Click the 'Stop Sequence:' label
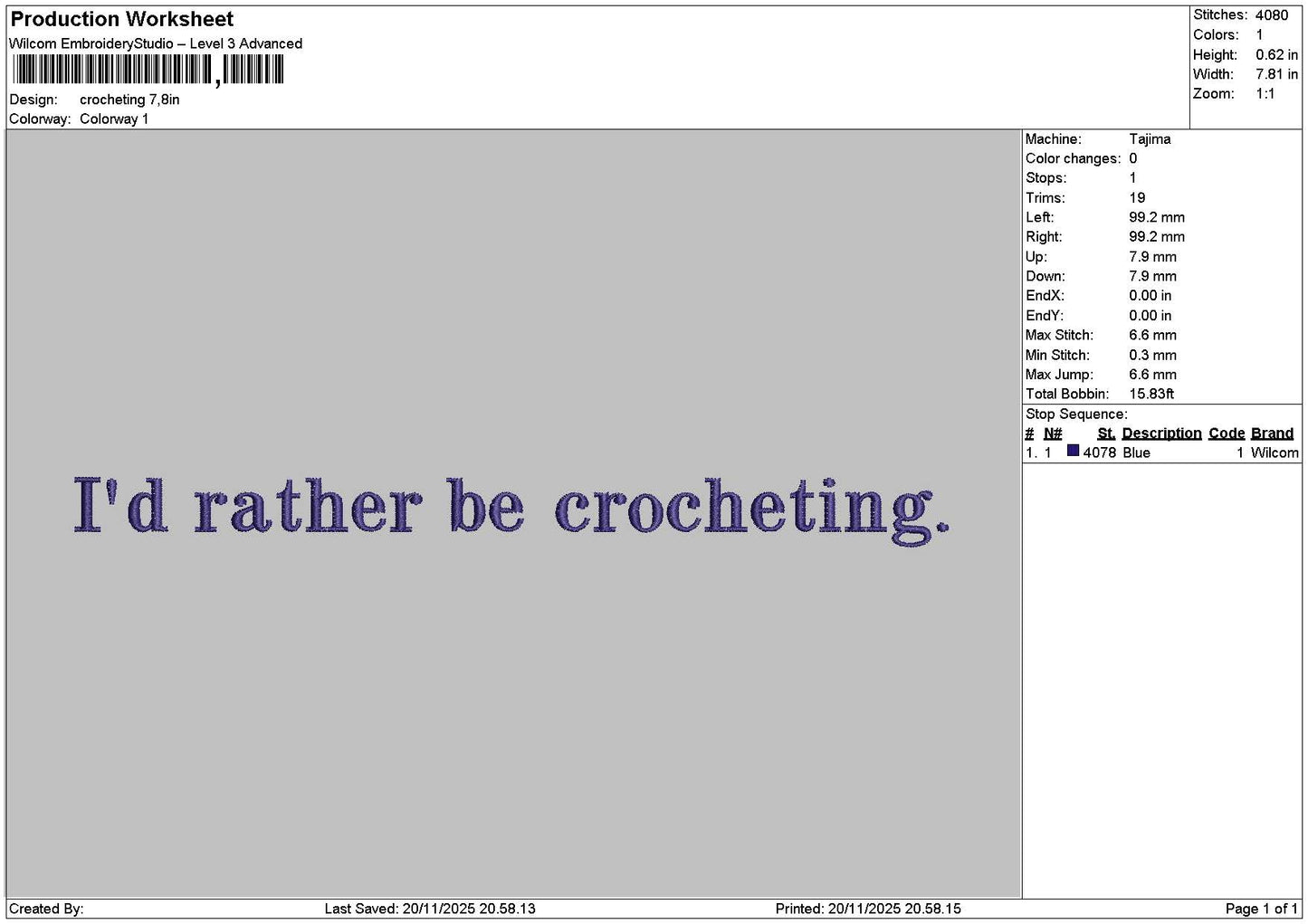Viewport: 1308px width, 924px height. coord(1076,414)
